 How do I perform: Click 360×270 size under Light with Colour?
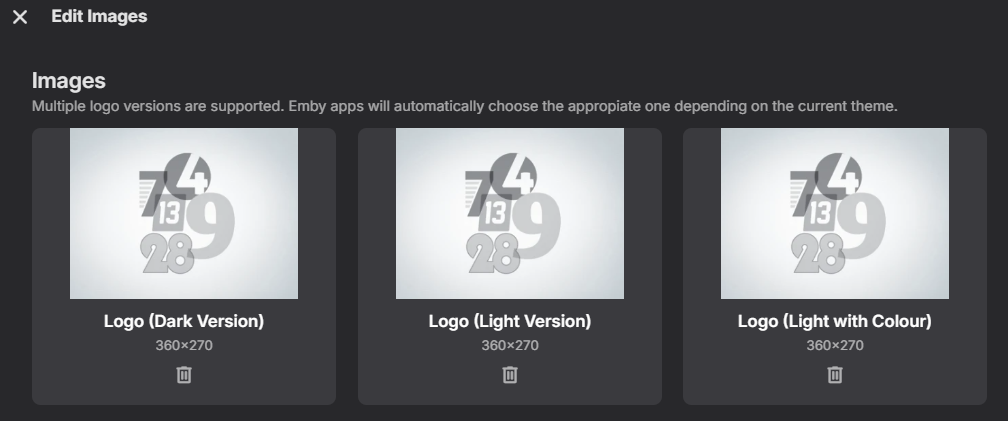tap(835, 346)
